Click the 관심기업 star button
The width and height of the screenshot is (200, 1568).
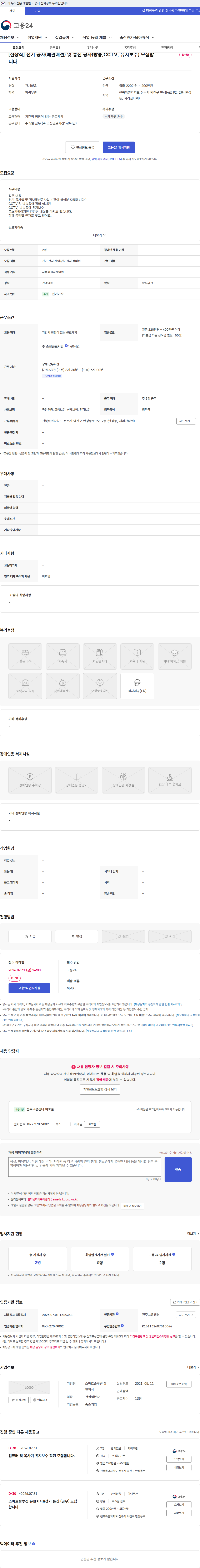tap(18, 1400)
